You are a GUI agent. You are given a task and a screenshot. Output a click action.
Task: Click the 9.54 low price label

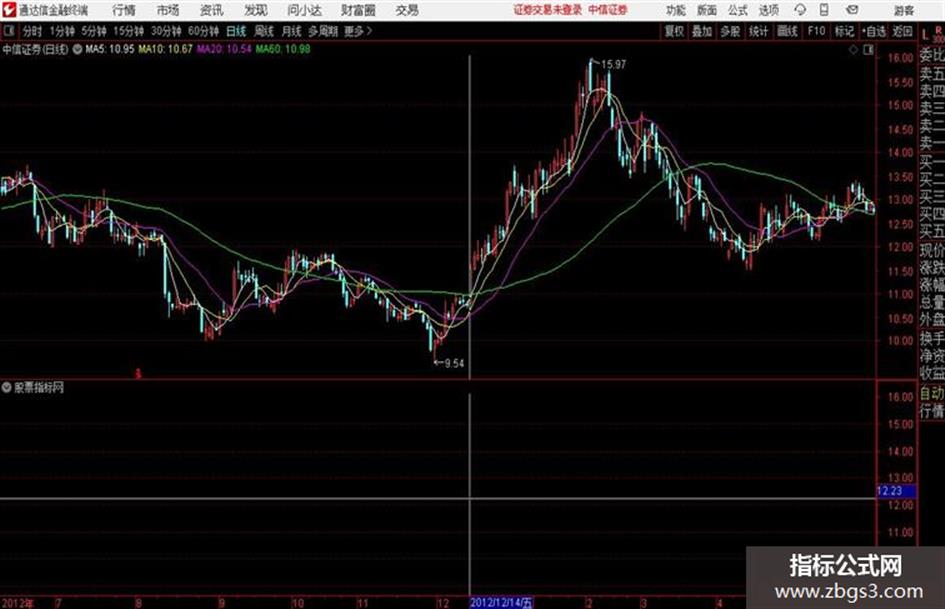454,363
